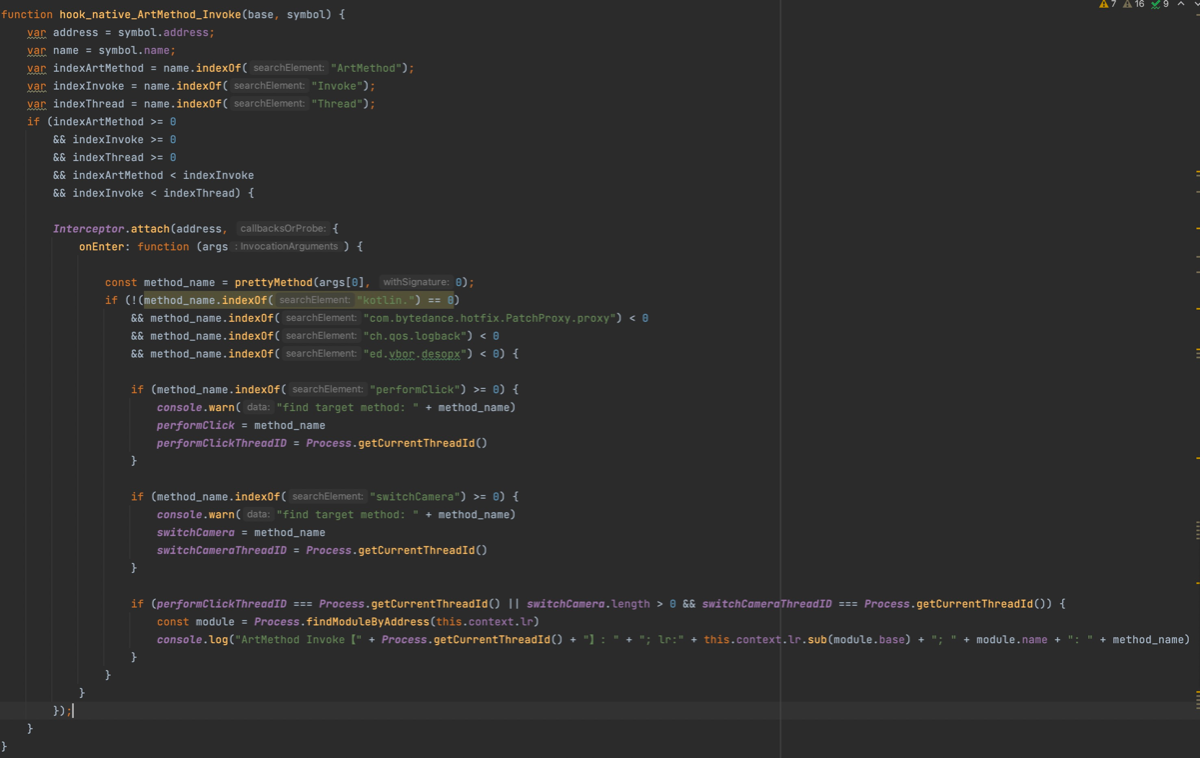The width and height of the screenshot is (1200, 758).
Task: Click the callbacksOrProbe: parameter hint
Action: click(283, 229)
